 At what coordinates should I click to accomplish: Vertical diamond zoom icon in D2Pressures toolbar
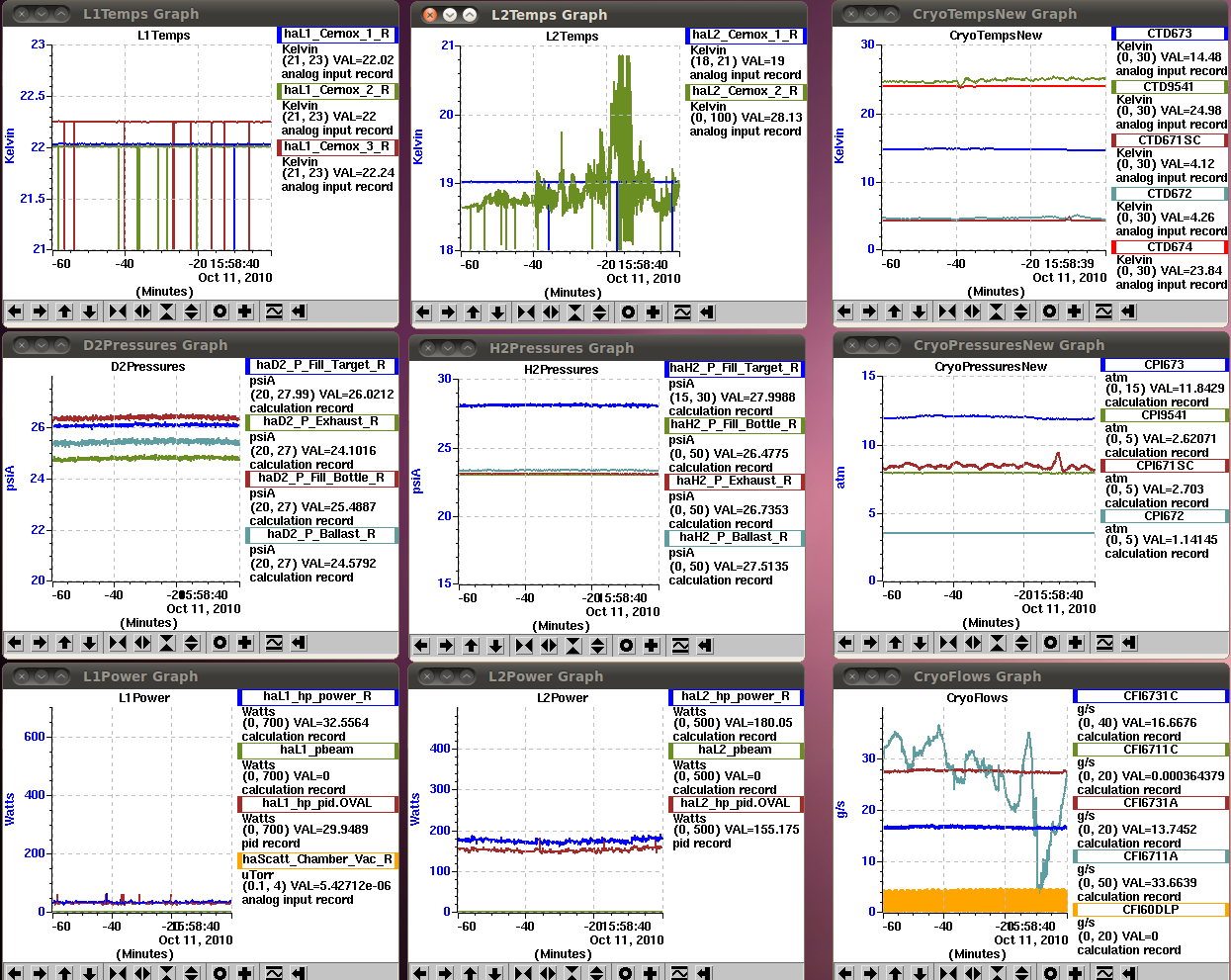click(x=192, y=643)
